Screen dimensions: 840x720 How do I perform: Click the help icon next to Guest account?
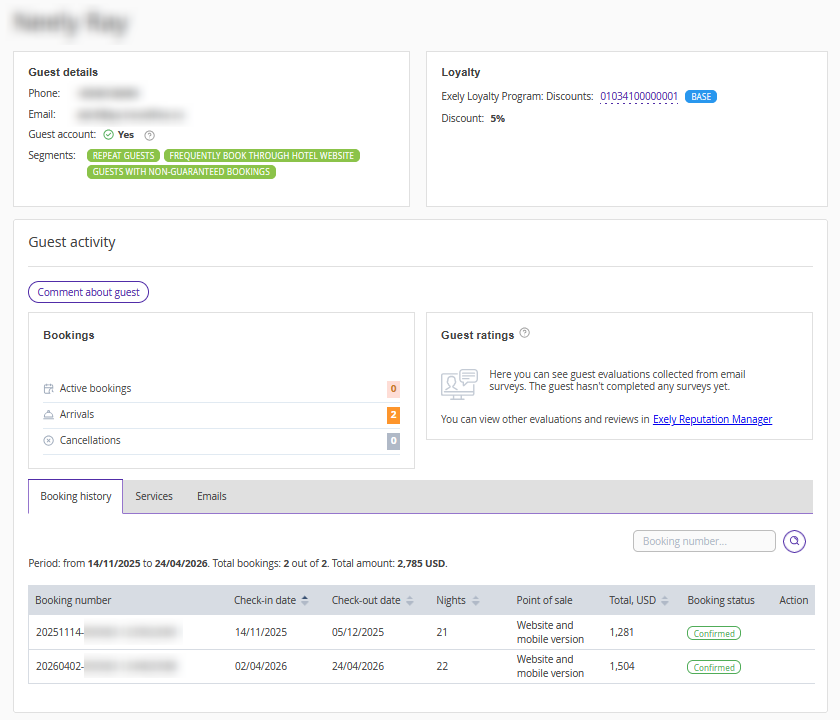click(150, 135)
